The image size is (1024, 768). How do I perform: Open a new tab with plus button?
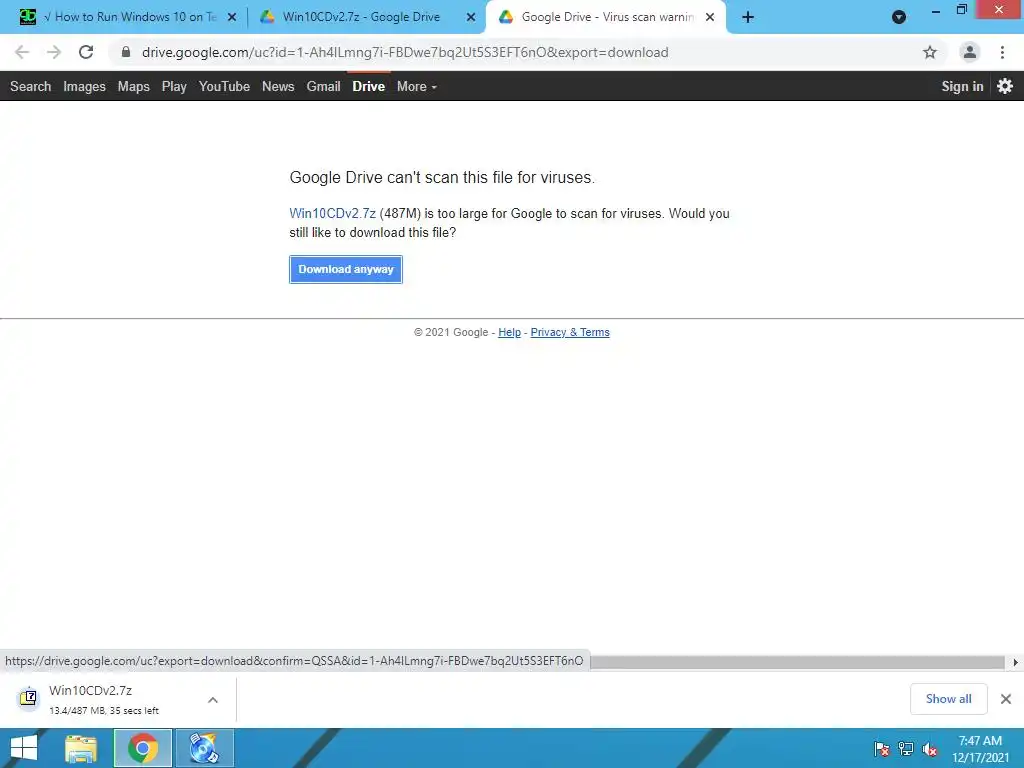(748, 18)
